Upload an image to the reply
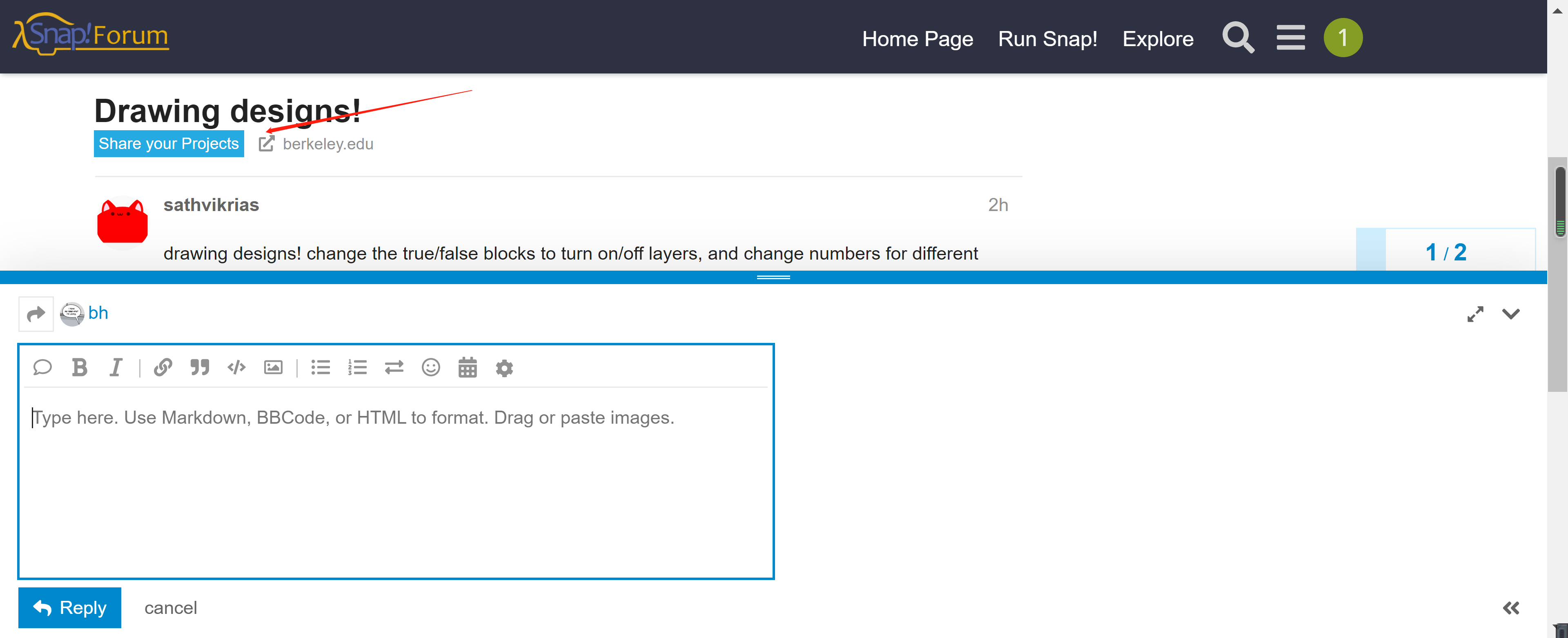Viewport: 1568px width, 638px height. (x=273, y=367)
